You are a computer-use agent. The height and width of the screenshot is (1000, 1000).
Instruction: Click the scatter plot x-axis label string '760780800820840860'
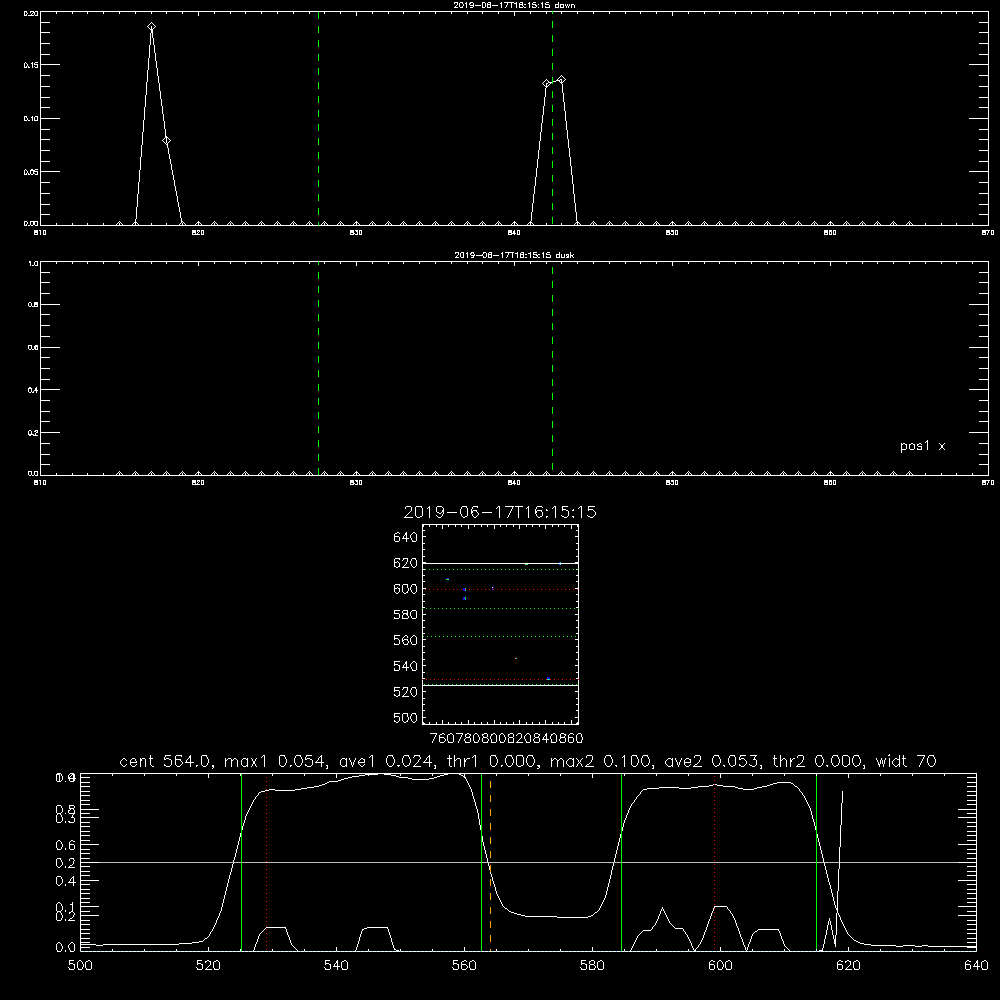coord(506,738)
